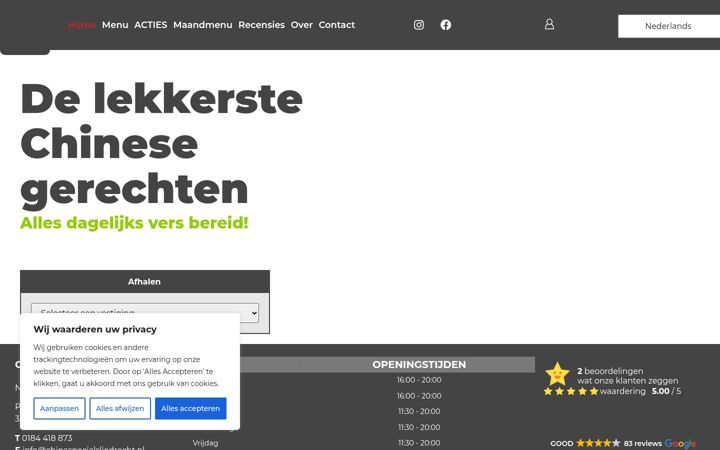720x450 pixels.
Task: Open the Maandmenu page
Action: pyautogui.click(x=202, y=25)
